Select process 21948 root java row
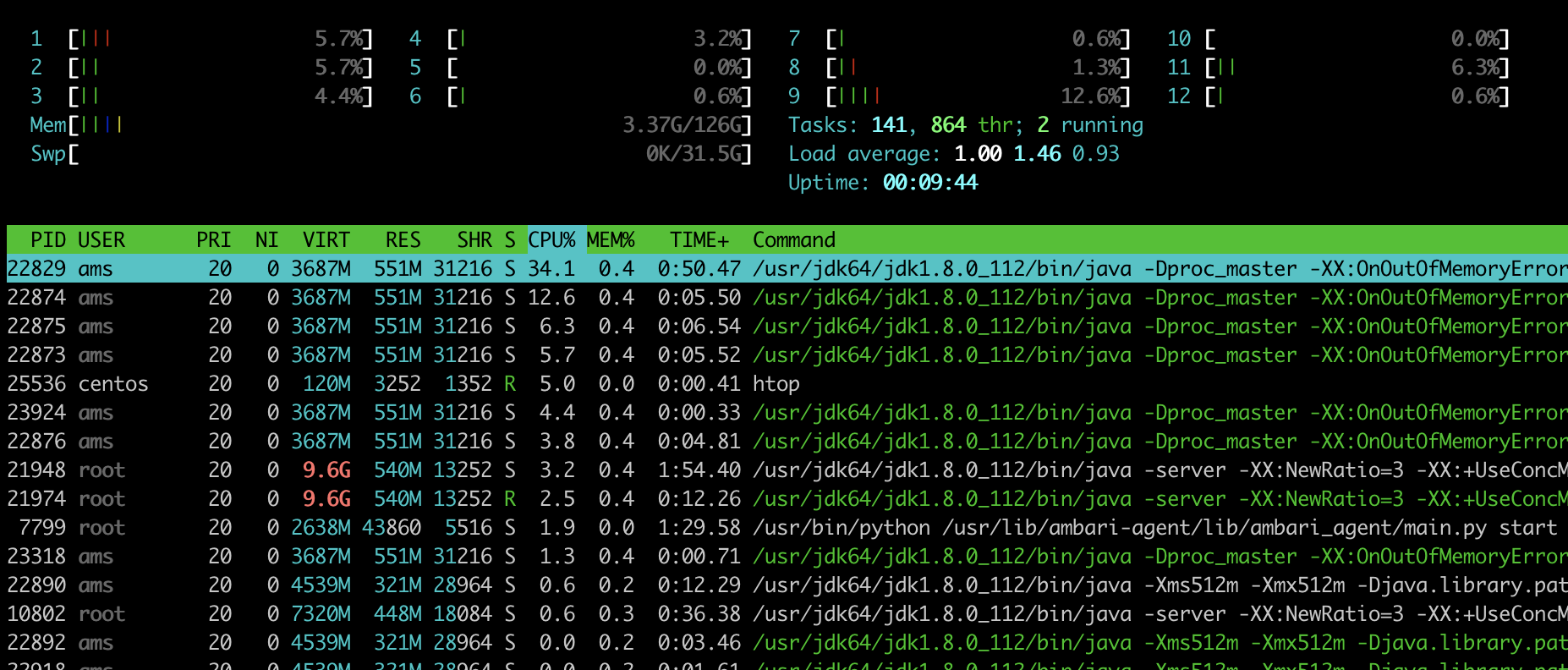Screen dimensions: 1568x670 pos(784,470)
